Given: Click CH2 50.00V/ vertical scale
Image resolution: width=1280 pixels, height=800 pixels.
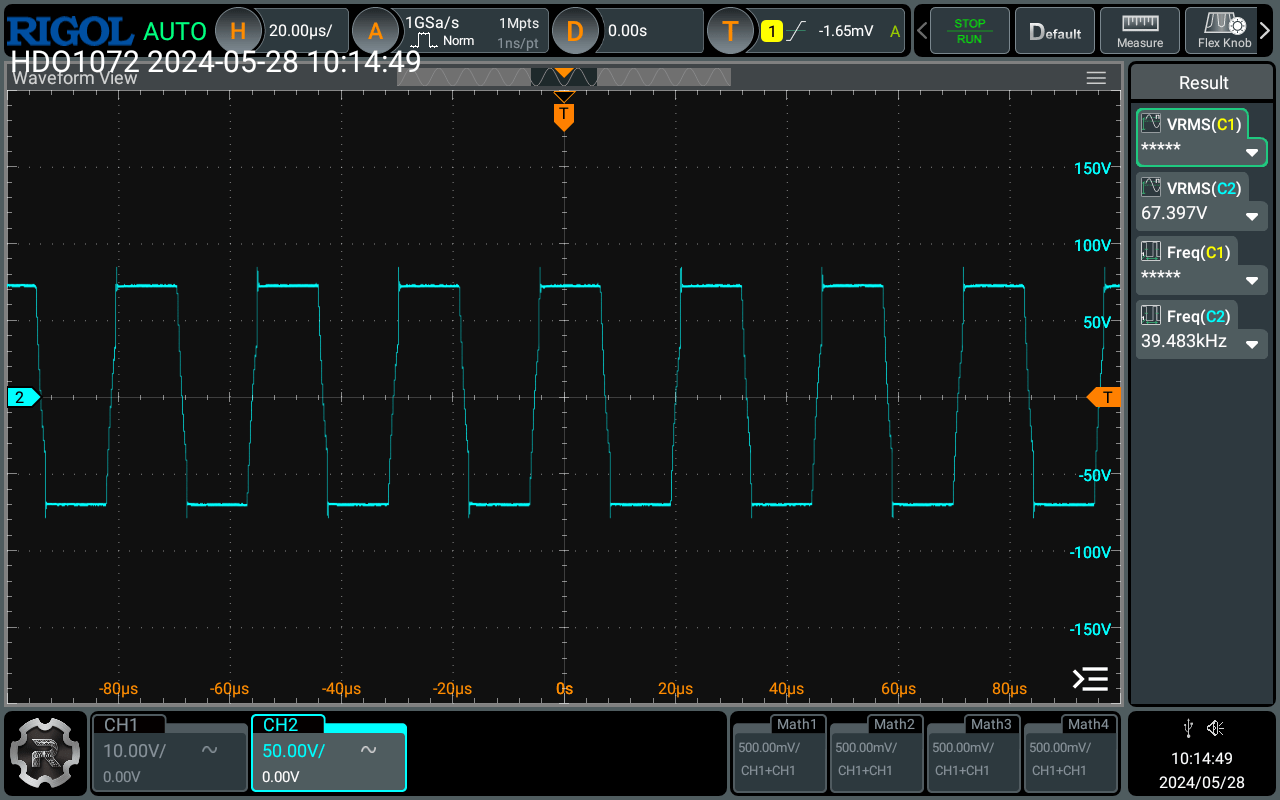Looking at the screenshot, I should coord(294,750).
